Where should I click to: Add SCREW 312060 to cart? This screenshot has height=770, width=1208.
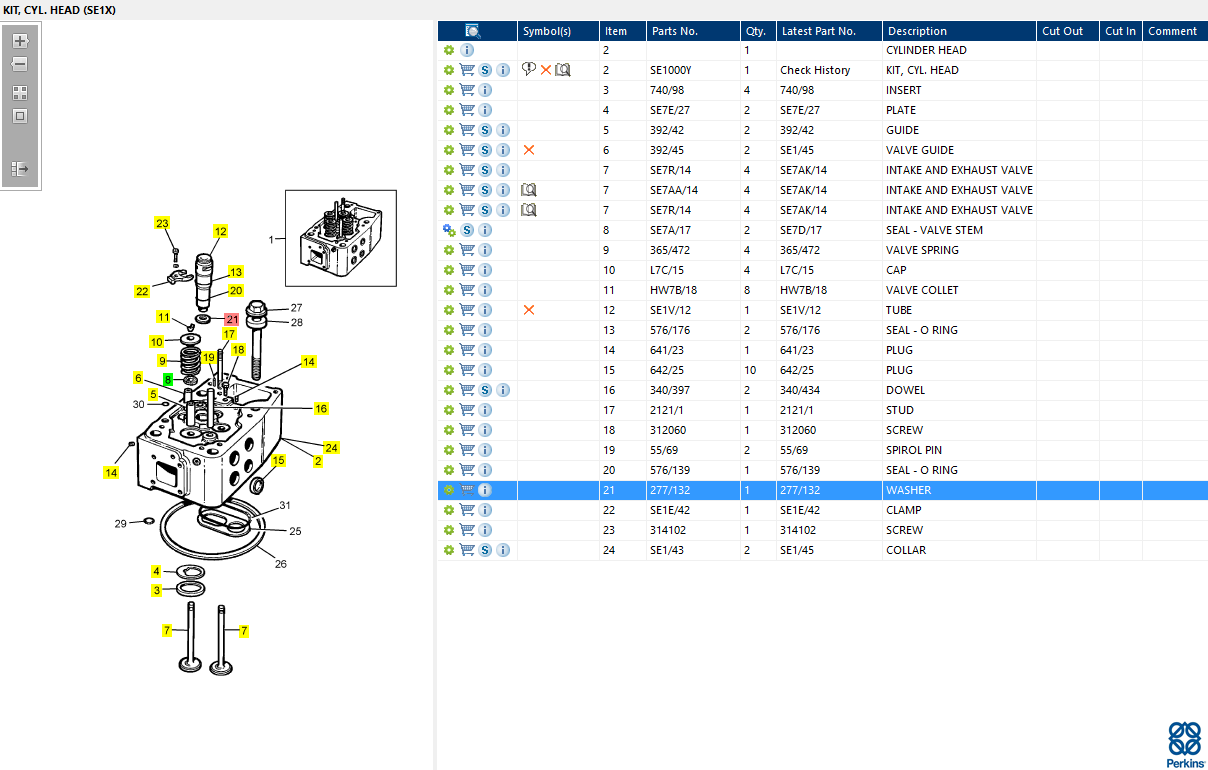(467, 430)
